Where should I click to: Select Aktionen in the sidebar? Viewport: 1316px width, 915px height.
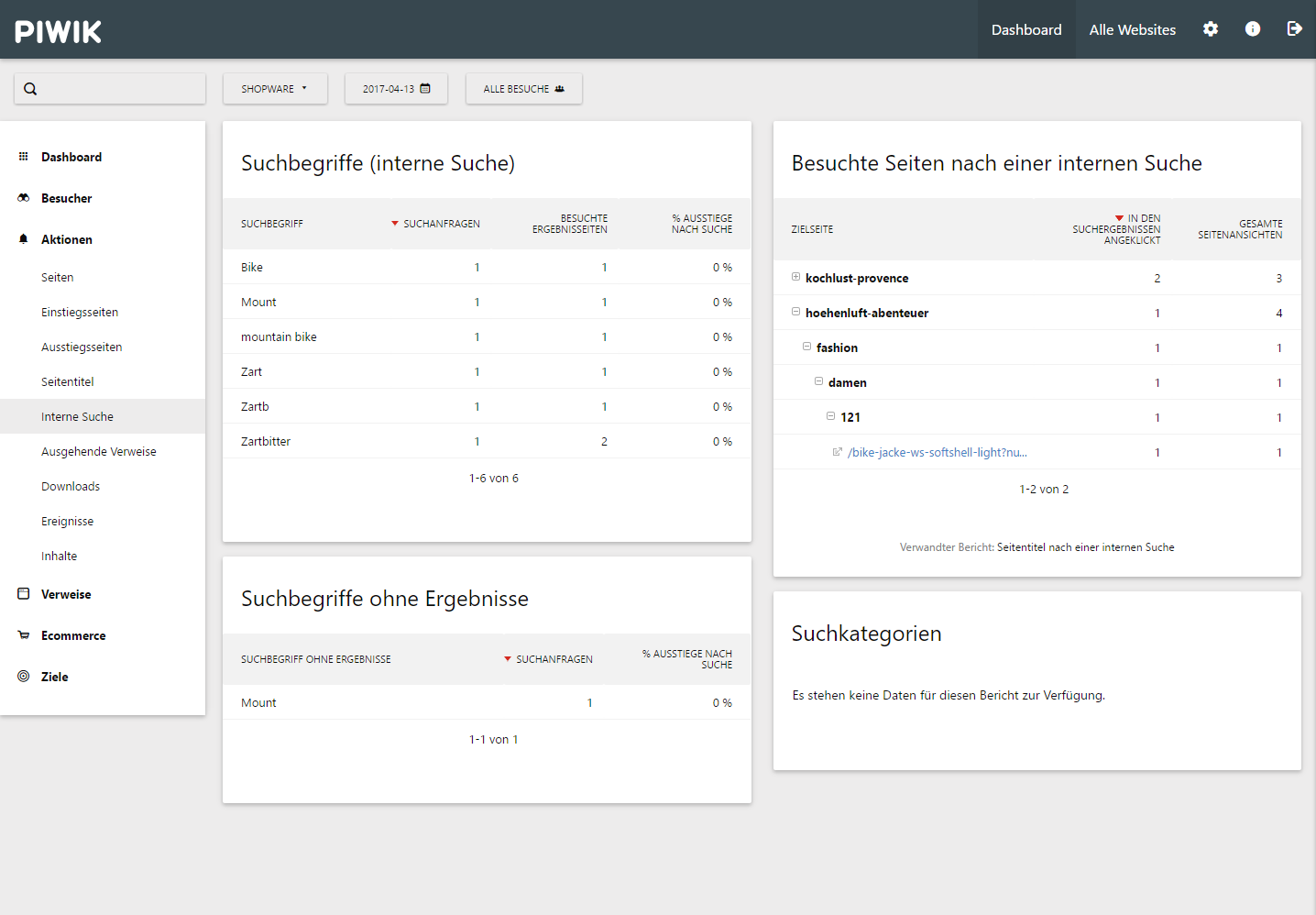tap(67, 239)
